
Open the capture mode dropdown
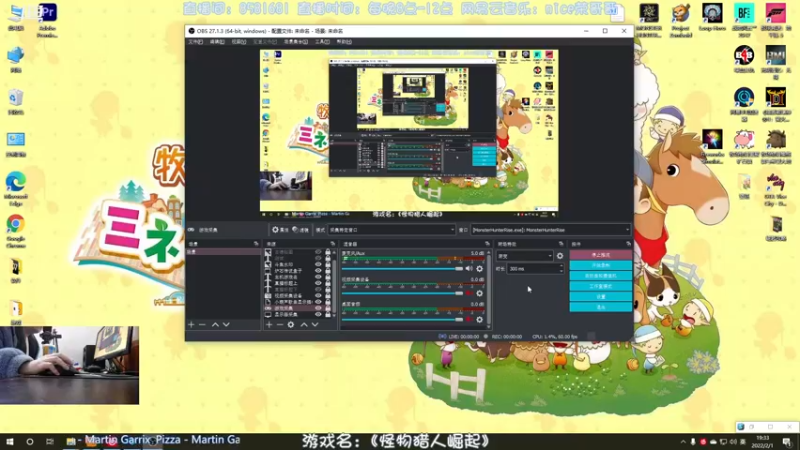coord(391,230)
